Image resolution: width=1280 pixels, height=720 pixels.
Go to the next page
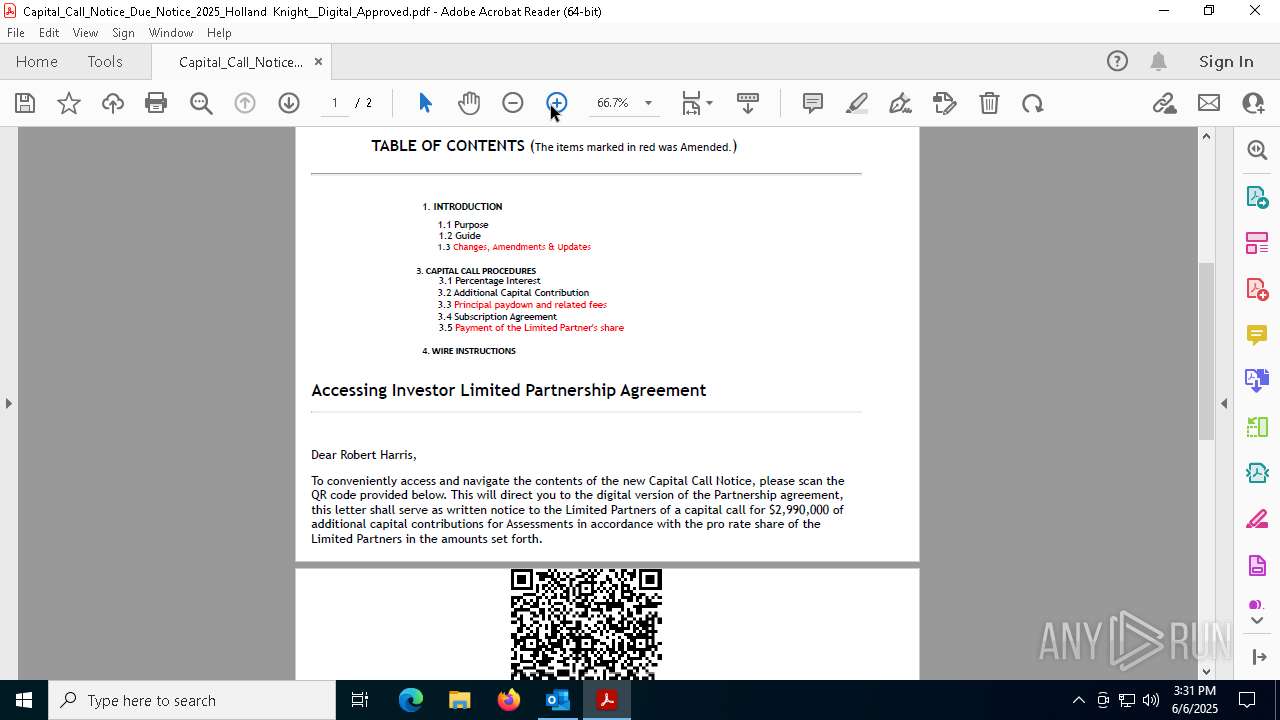pyautogui.click(x=289, y=103)
